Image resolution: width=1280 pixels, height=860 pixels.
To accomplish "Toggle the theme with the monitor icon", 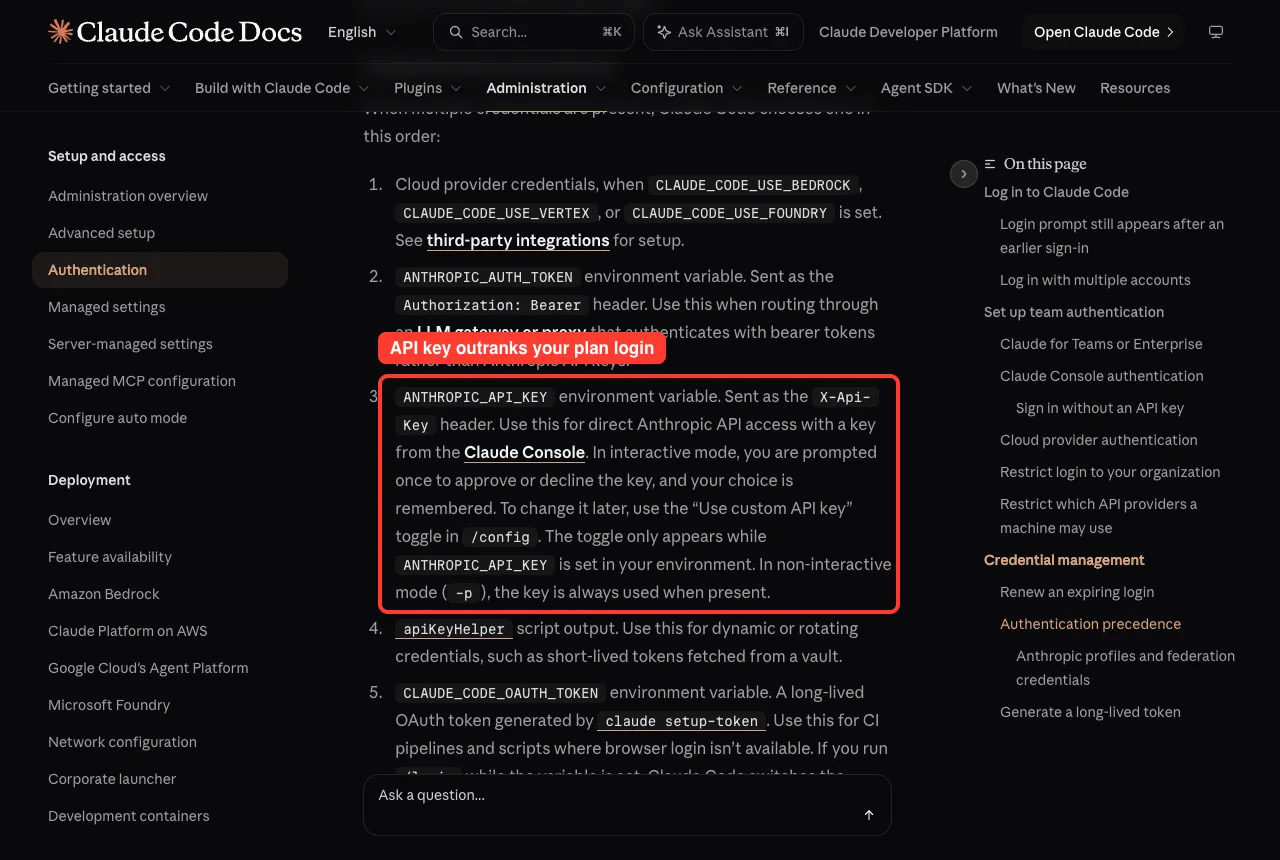I will click(1216, 32).
